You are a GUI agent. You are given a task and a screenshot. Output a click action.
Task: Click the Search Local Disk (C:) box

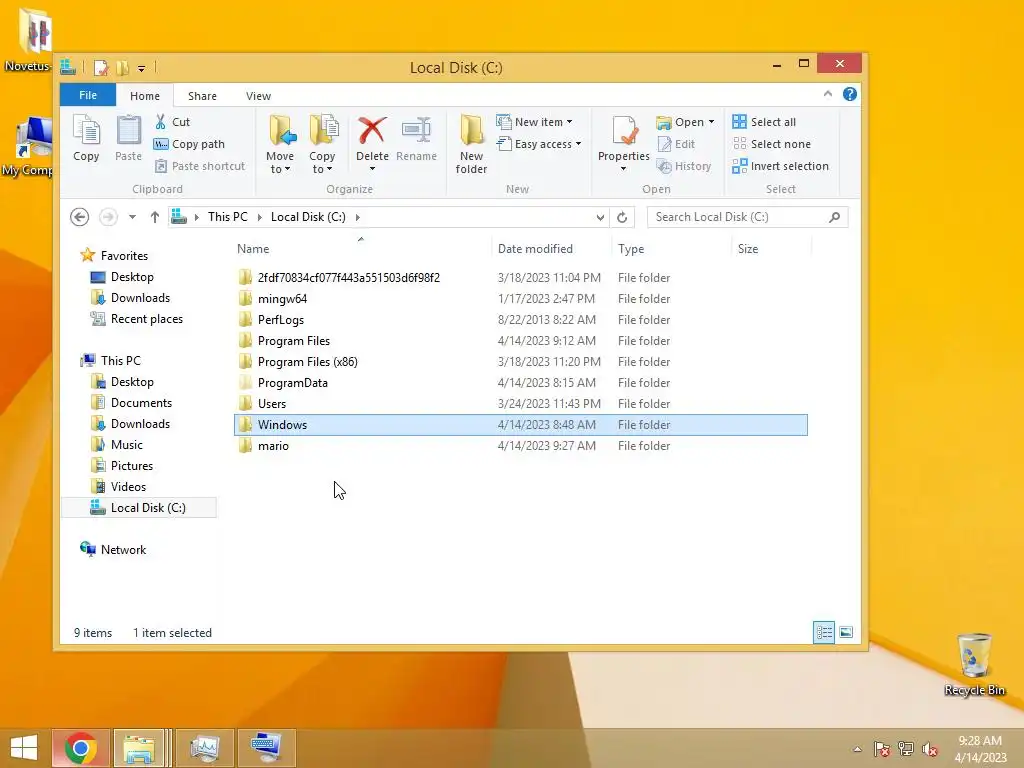(747, 217)
